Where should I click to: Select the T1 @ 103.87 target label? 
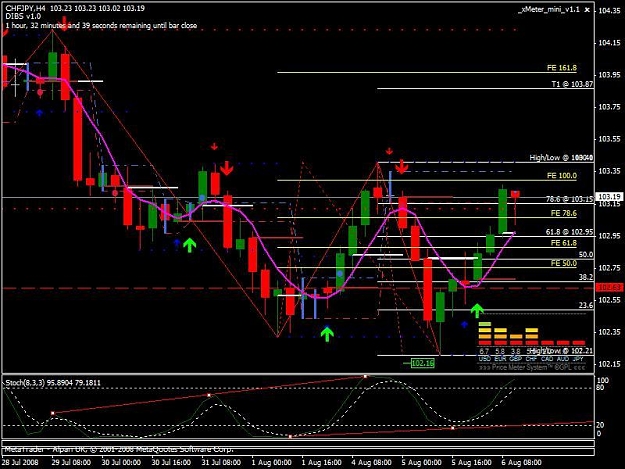click(572, 84)
